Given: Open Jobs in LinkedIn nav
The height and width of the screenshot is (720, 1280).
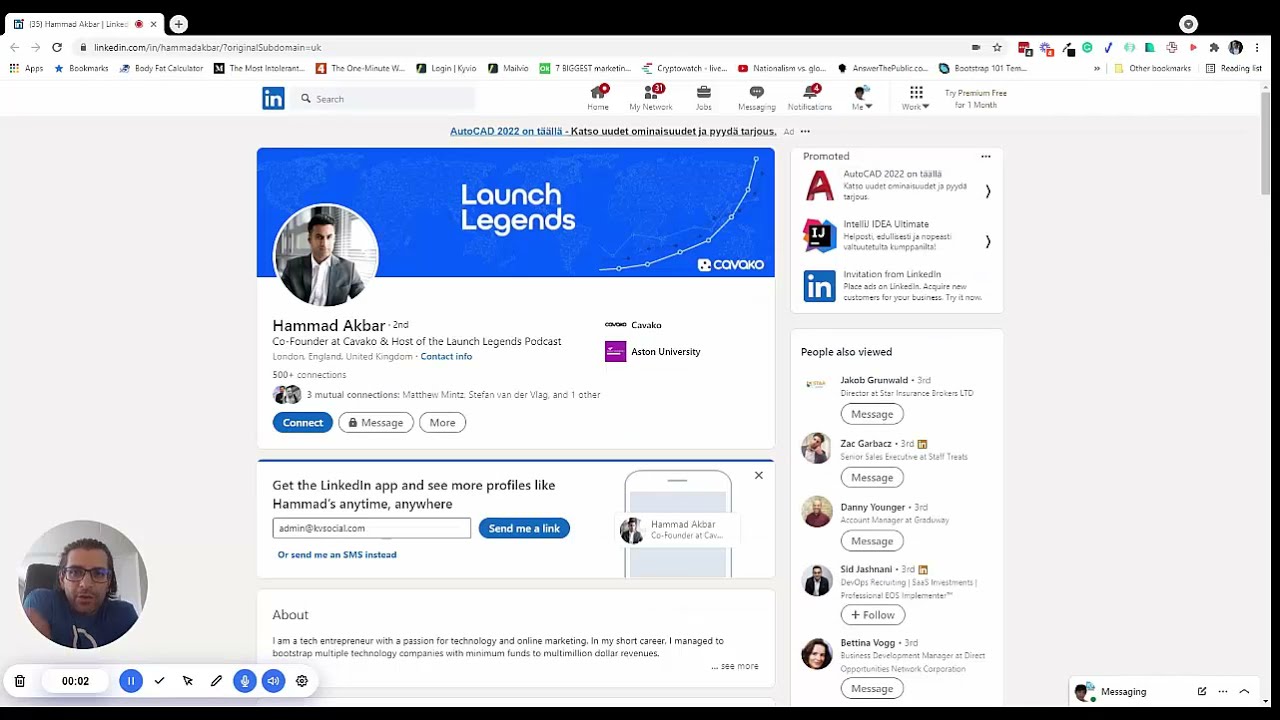Looking at the screenshot, I should pyautogui.click(x=704, y=98).
